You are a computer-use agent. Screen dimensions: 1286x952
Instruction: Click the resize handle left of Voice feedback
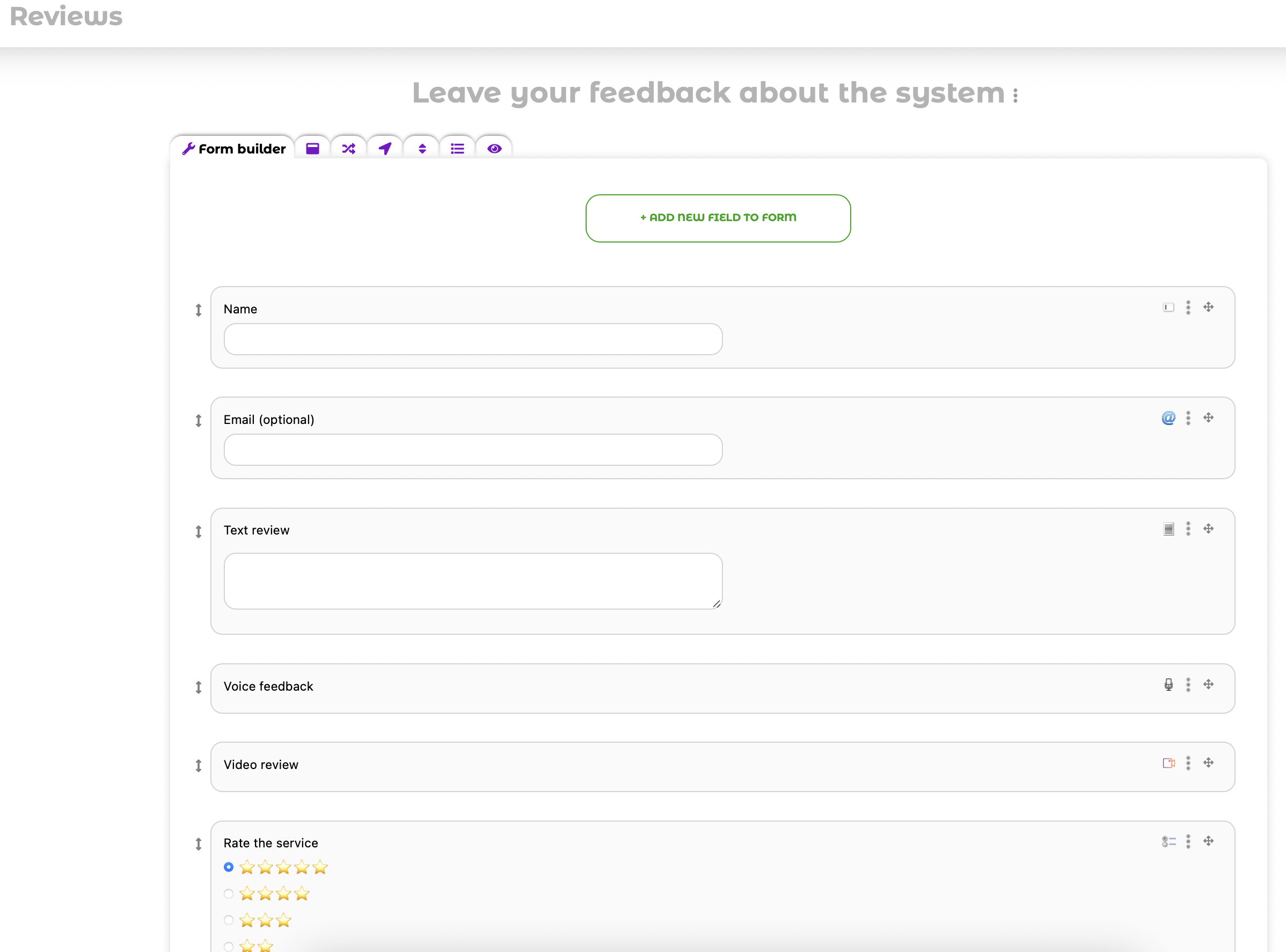[198, 687]
